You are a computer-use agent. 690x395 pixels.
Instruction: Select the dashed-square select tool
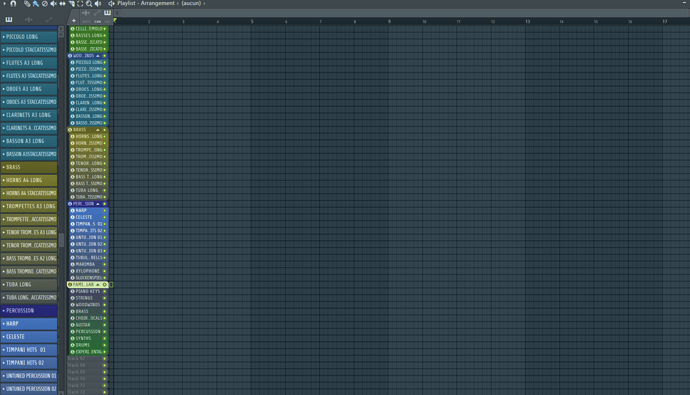click(80, 4)
